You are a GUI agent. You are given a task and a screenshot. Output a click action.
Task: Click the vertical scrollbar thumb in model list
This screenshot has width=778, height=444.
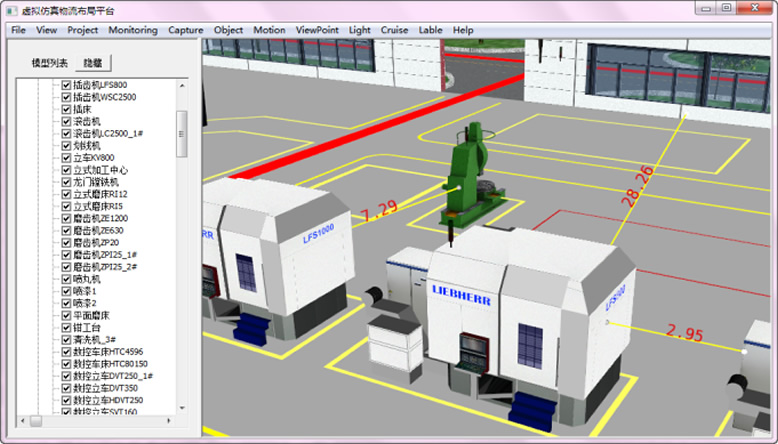(182, 133)
